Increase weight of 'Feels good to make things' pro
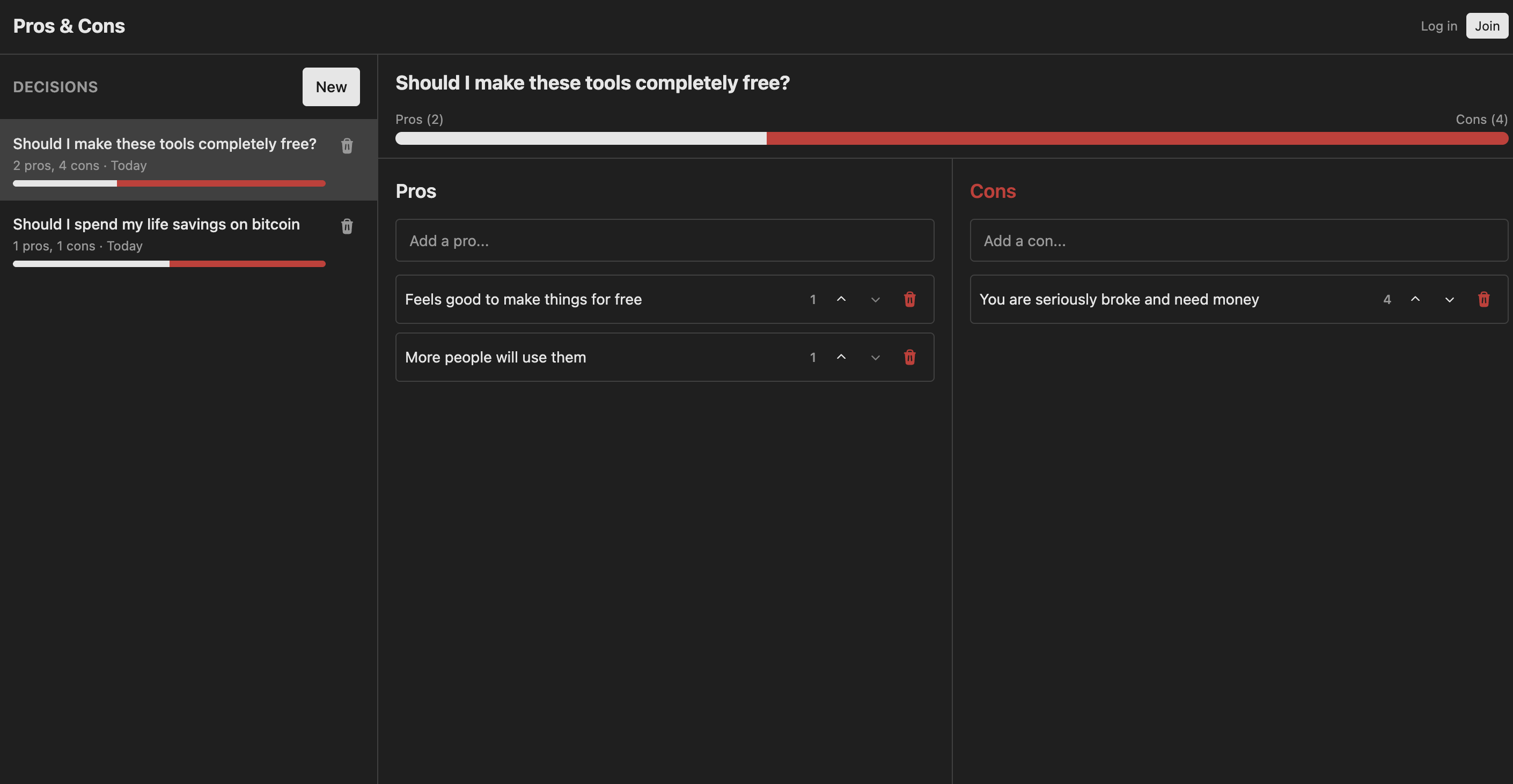 (x=841, y=299)
